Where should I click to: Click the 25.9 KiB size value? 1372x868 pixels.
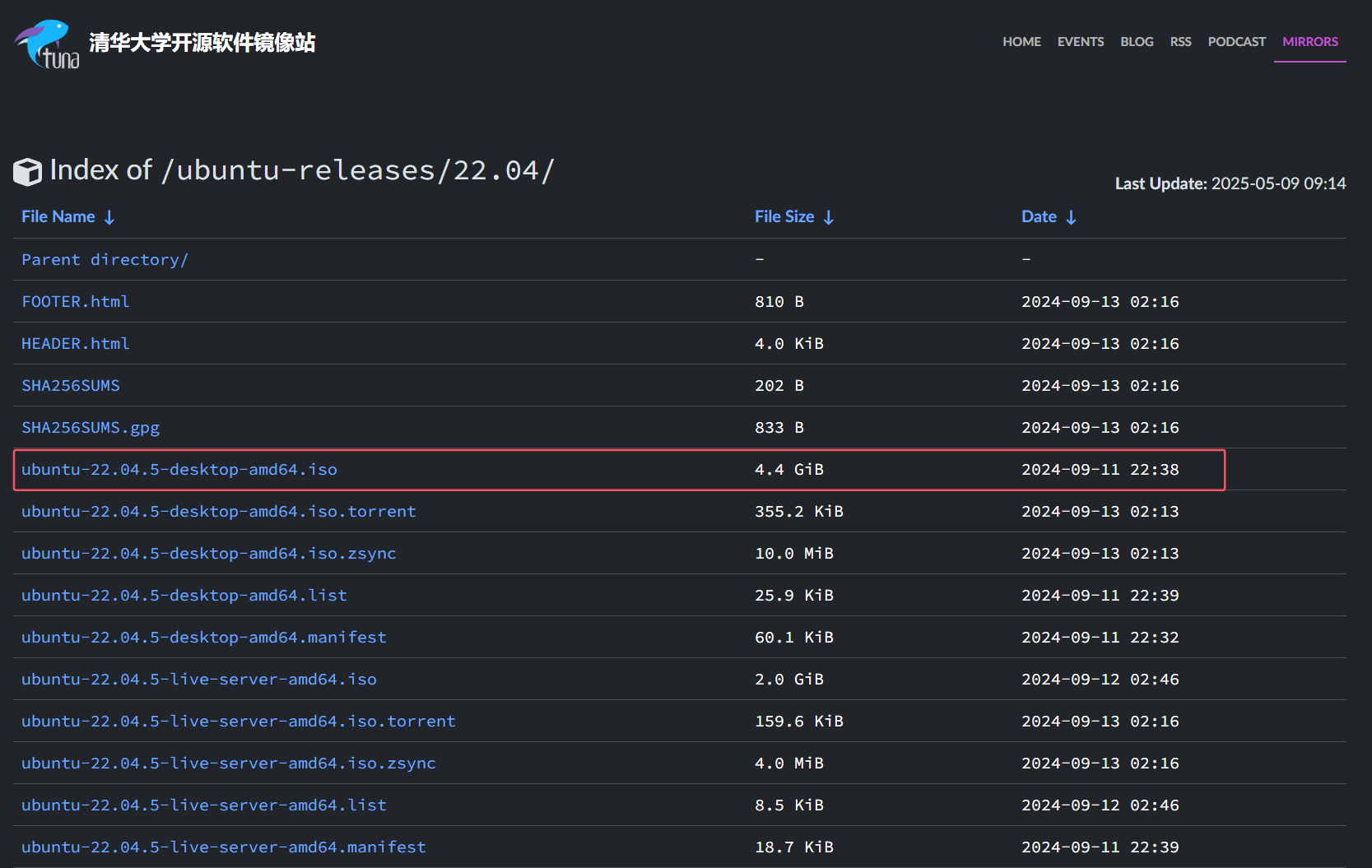point(794,596)
